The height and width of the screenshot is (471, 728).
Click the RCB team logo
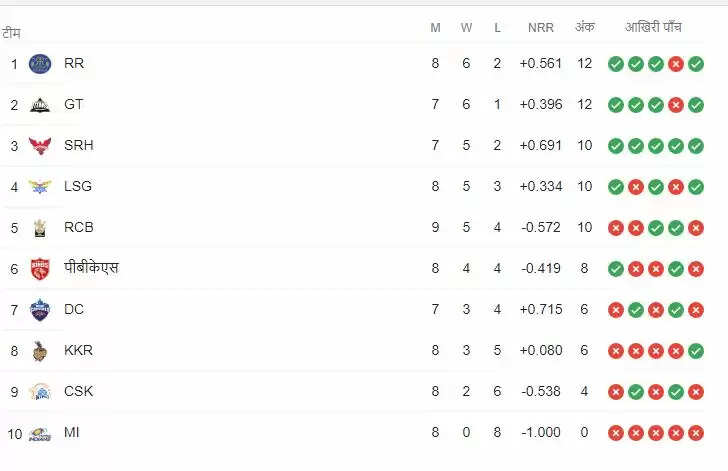40,228
